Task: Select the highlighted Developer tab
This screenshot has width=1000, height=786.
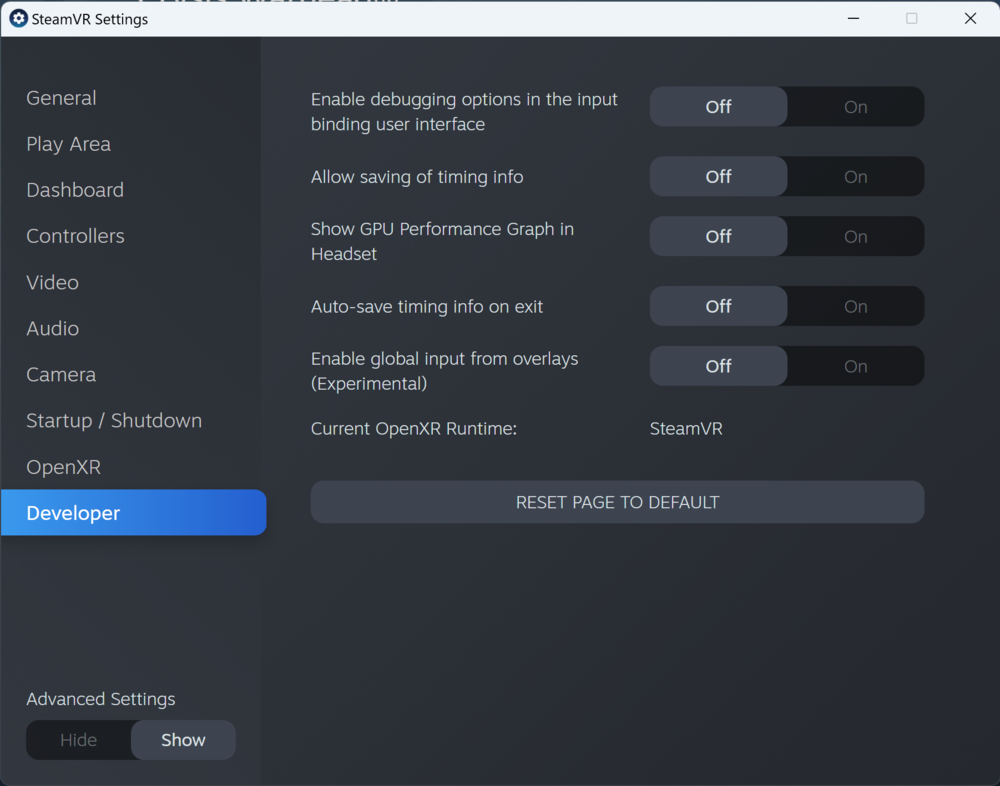Action: 133,512
